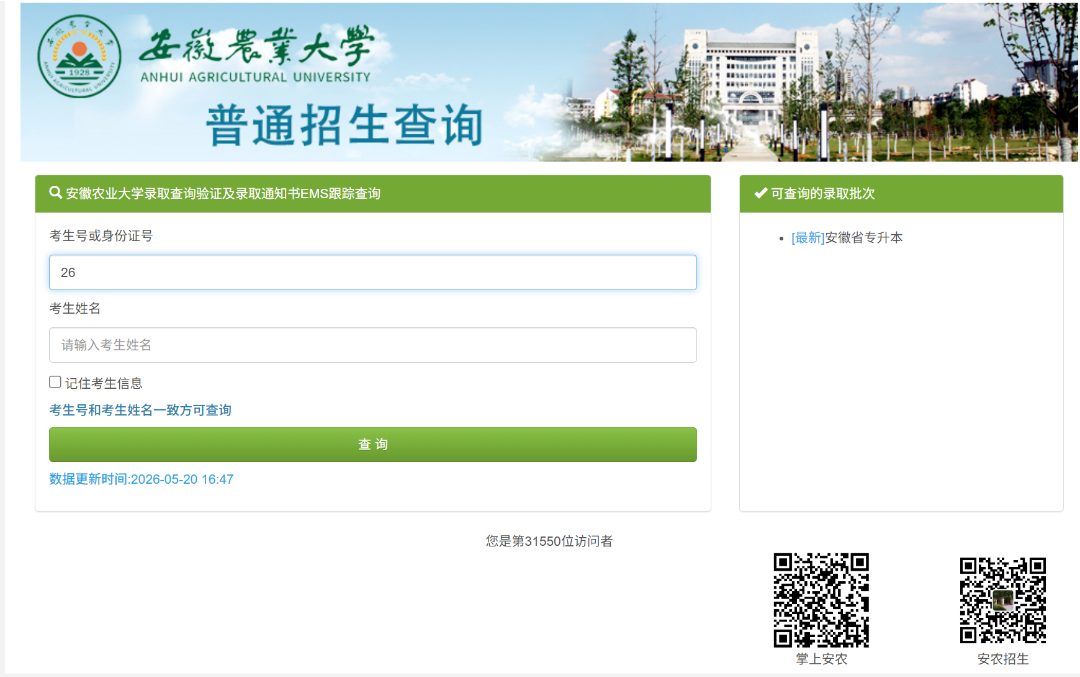This screenshot has height=677, width=1080.
Task: Click the 可查询的录取批次 panel heading
Action: [x=822, y=194]
